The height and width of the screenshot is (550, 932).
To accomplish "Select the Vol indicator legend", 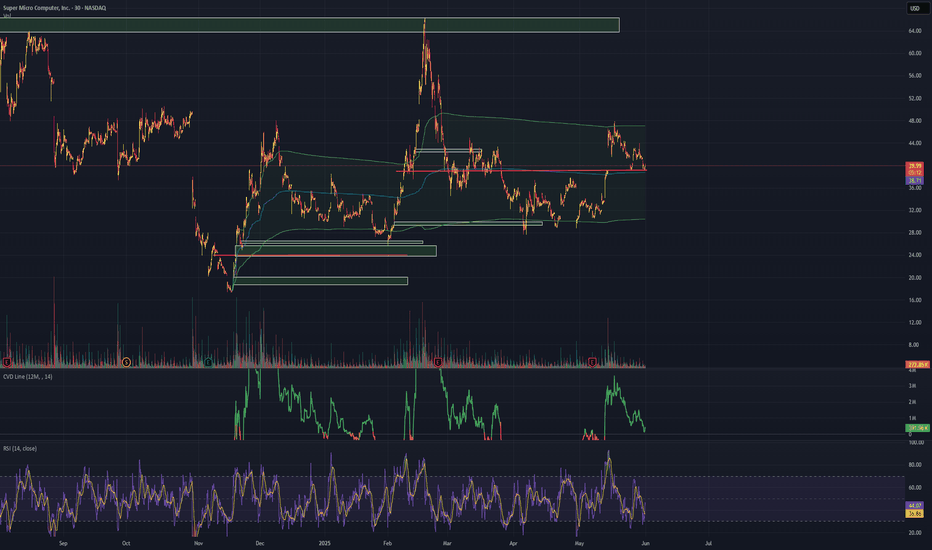I will pyautogui.click(x=7, y=15).
